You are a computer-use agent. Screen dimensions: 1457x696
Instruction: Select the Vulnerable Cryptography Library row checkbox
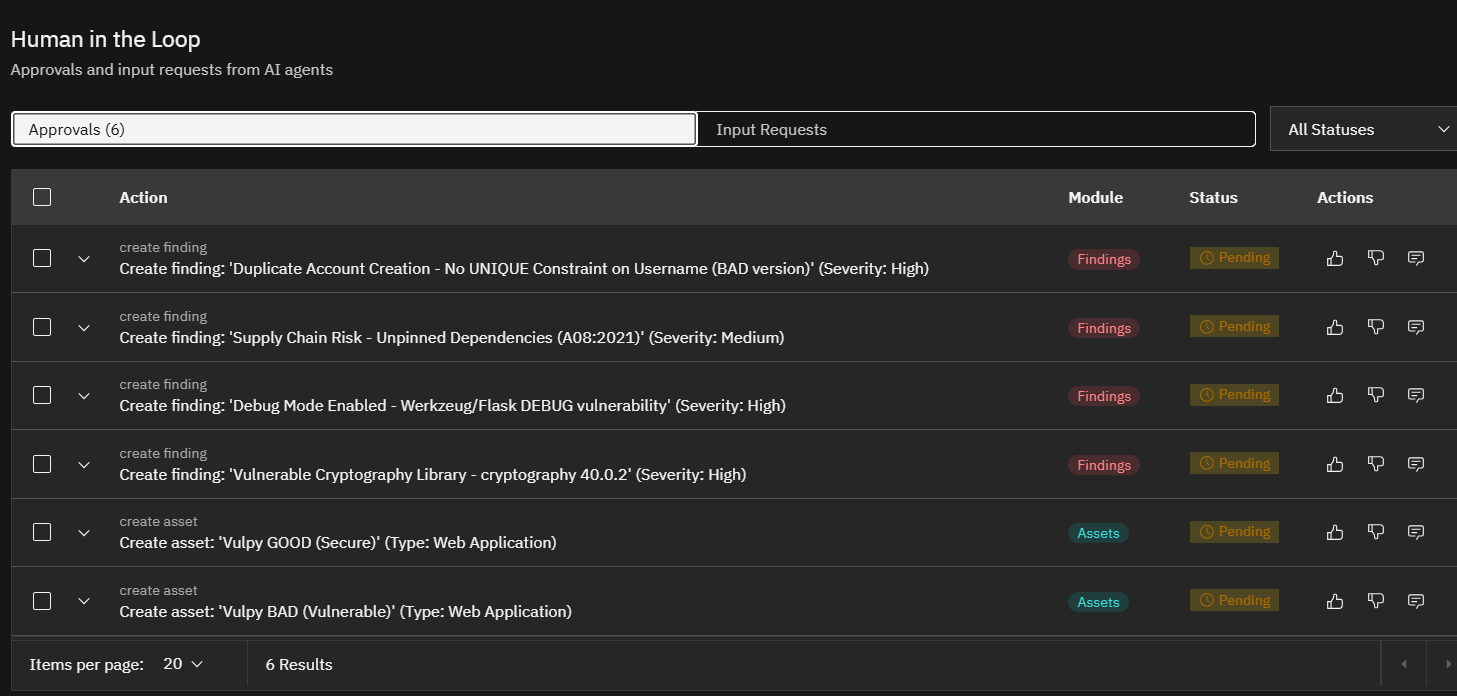pos(42,464)
